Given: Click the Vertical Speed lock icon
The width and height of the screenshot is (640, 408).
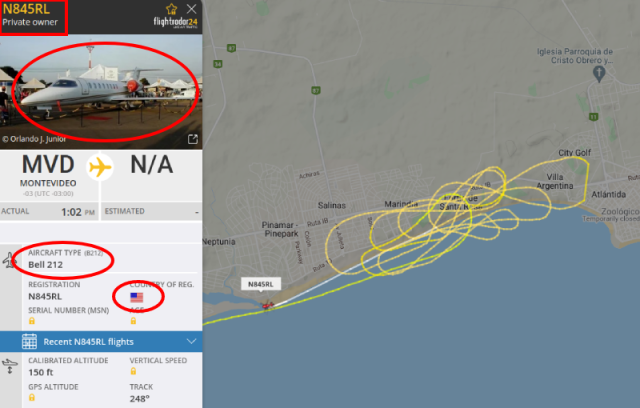Looking at the screenshot, I should pyautogui.click(x=133, y=371).
